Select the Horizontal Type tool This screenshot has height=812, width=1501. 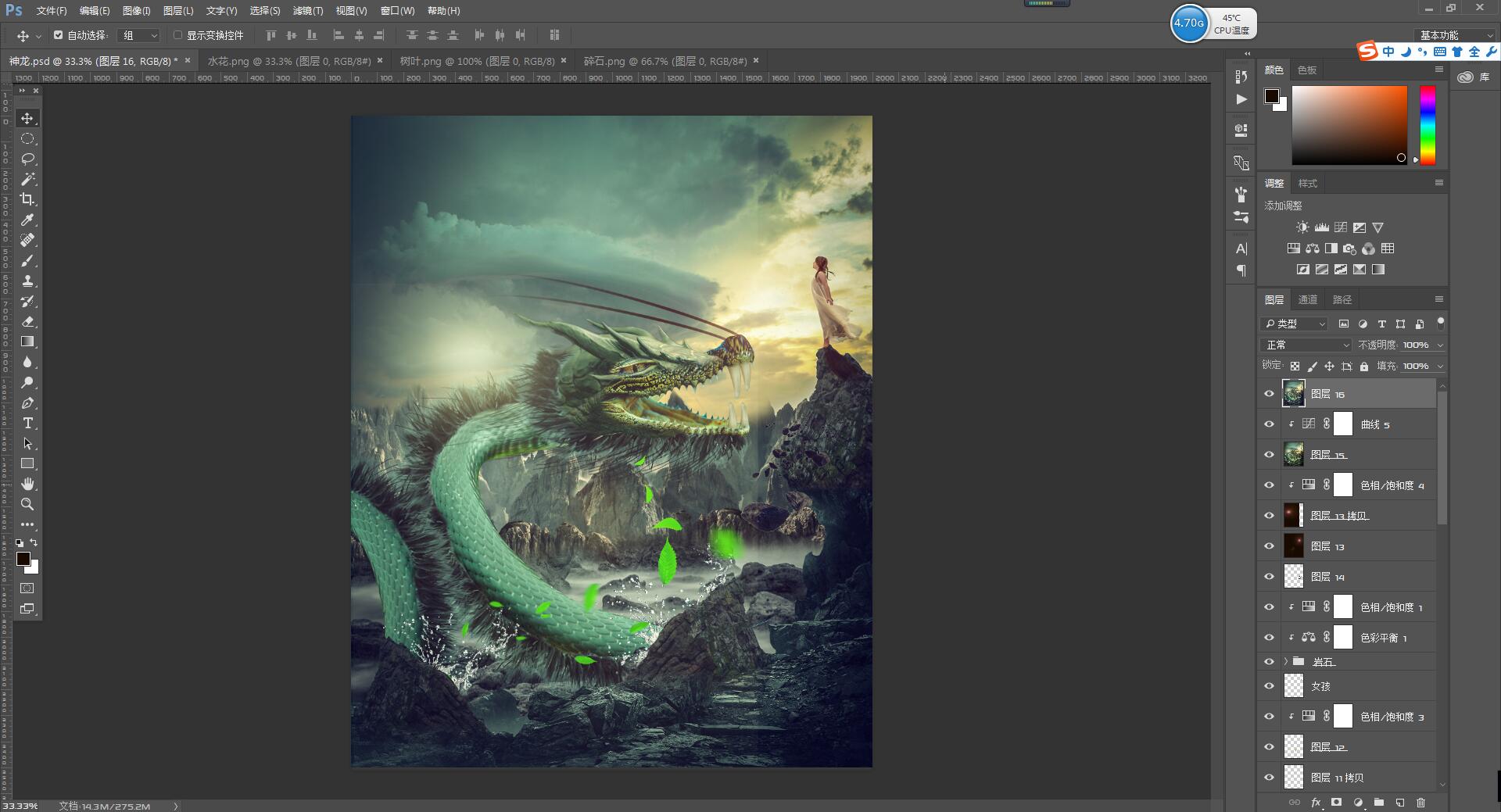point(27,423)
